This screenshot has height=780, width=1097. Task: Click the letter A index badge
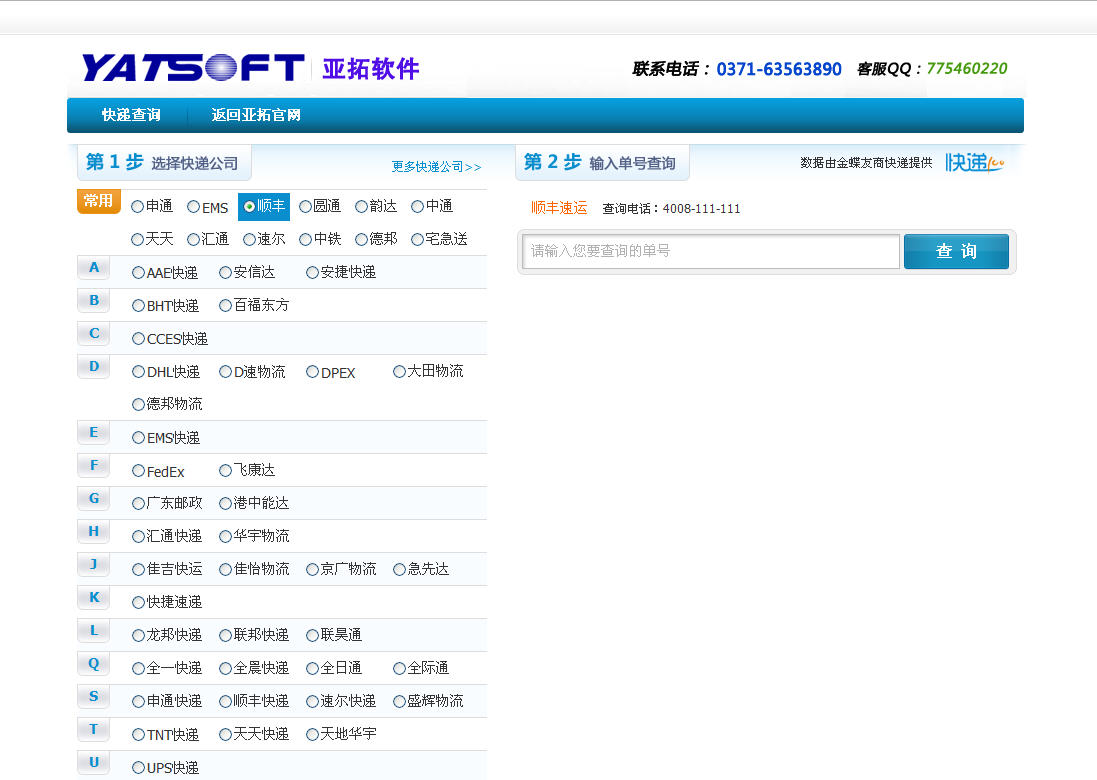(94, 268)
